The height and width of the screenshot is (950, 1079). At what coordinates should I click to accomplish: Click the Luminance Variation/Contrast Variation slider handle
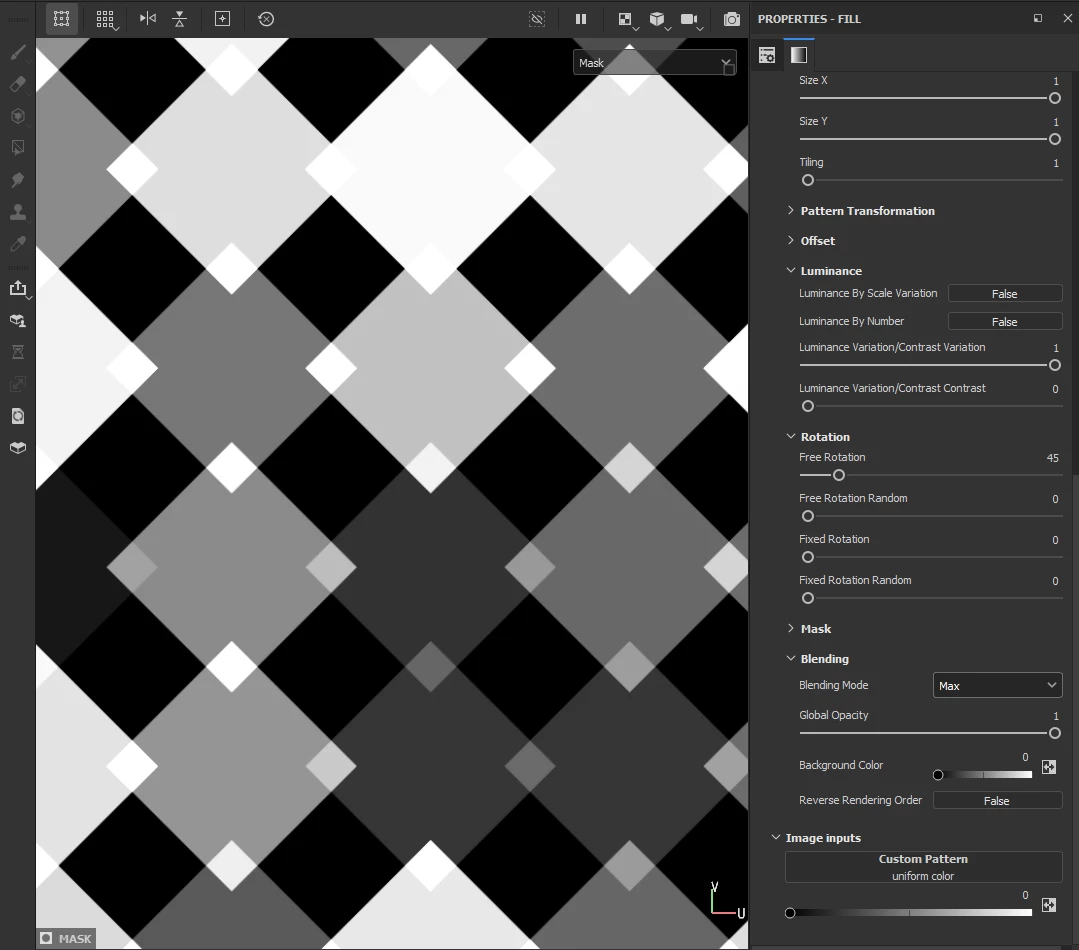[x=1054, y=365]
